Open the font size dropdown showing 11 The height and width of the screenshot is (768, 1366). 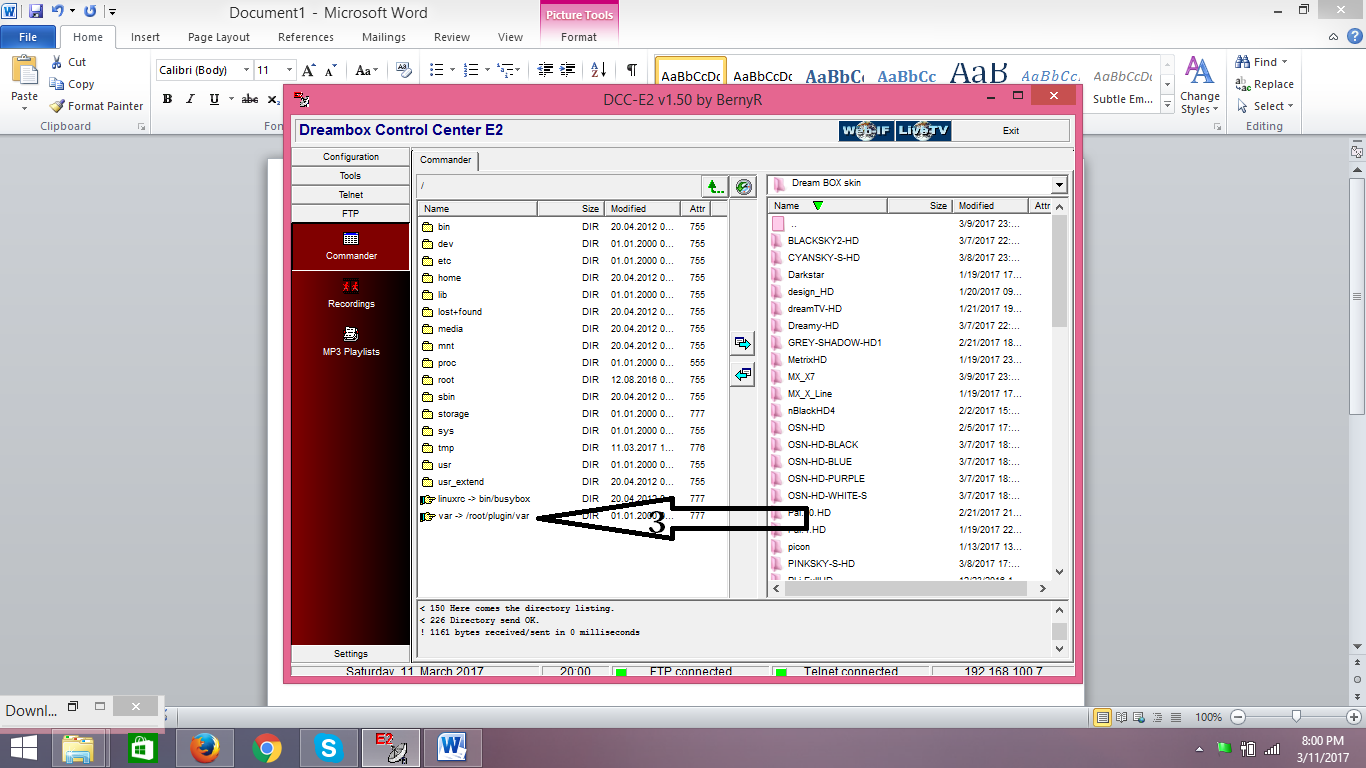point(289,70)
